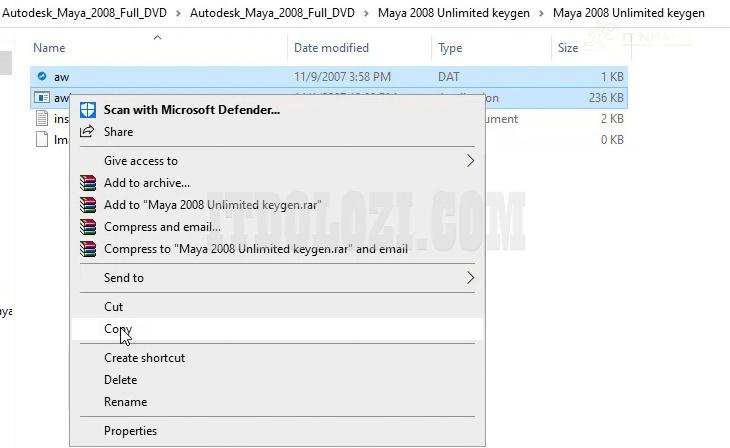Click WinRAR icon beside 'Compress and email...'

(88, 227)
